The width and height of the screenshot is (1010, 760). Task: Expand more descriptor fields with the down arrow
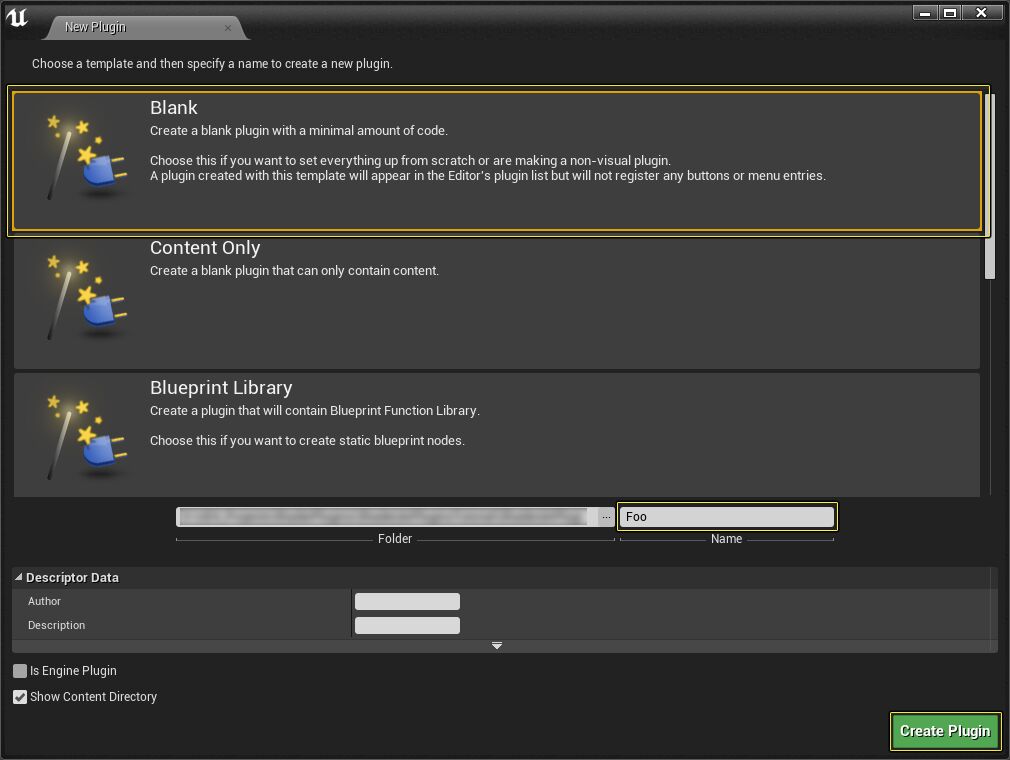[x=497, y=645]
